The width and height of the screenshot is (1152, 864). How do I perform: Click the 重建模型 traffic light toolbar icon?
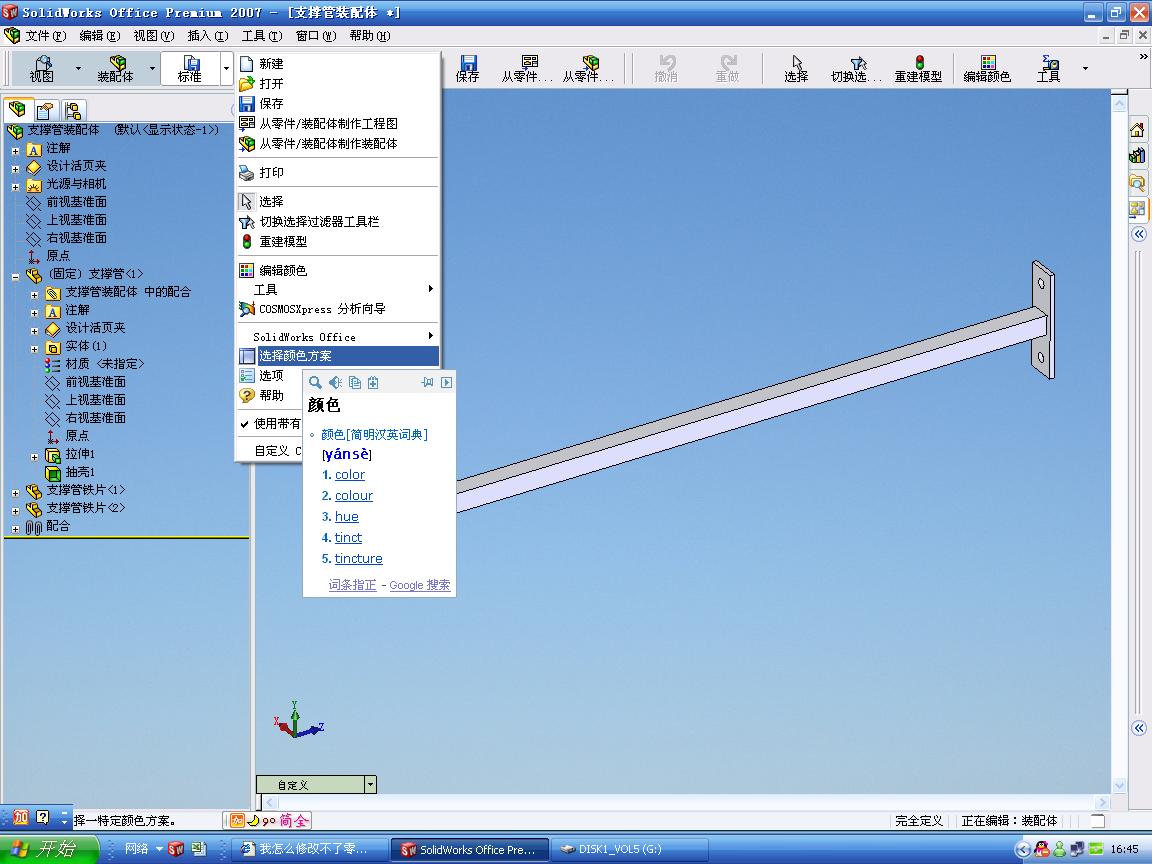click(918, 68)
